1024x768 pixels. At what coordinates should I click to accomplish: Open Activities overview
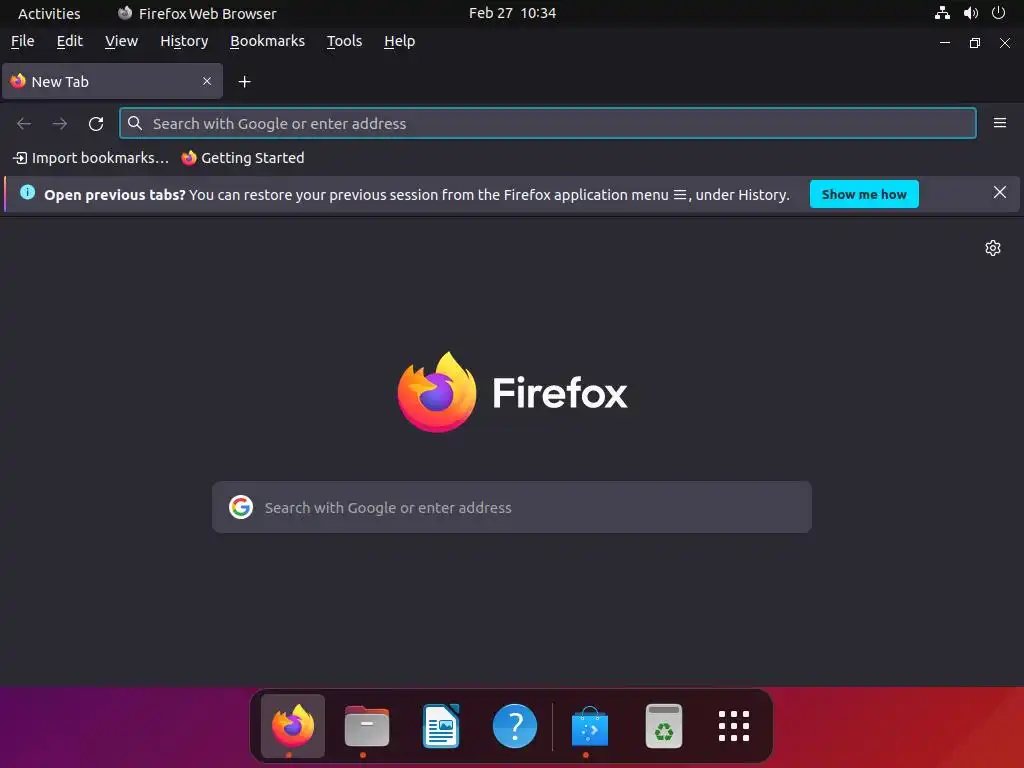(x=49, y=13)
